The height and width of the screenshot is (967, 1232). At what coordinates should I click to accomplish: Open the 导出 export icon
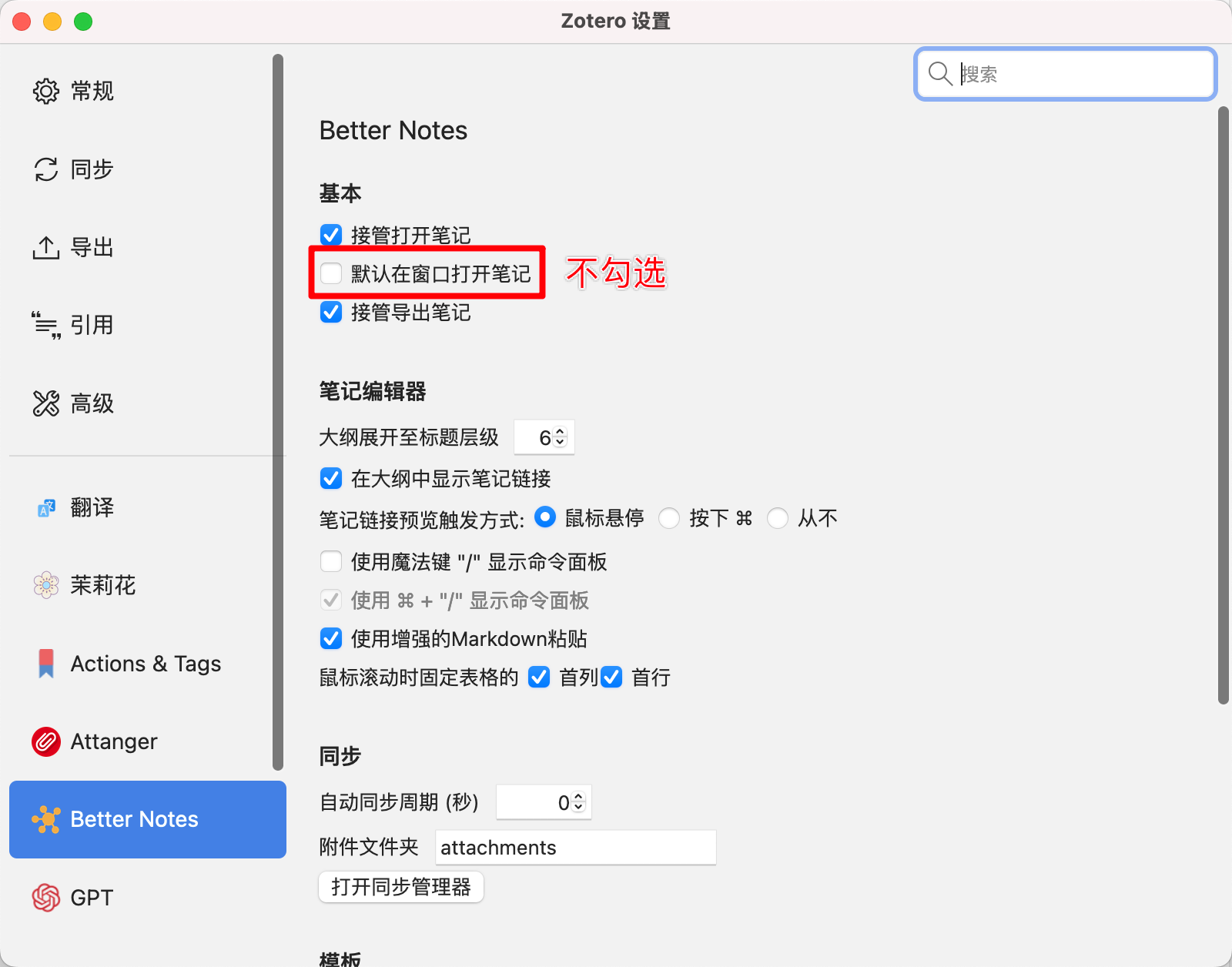(x=46, y=248)
